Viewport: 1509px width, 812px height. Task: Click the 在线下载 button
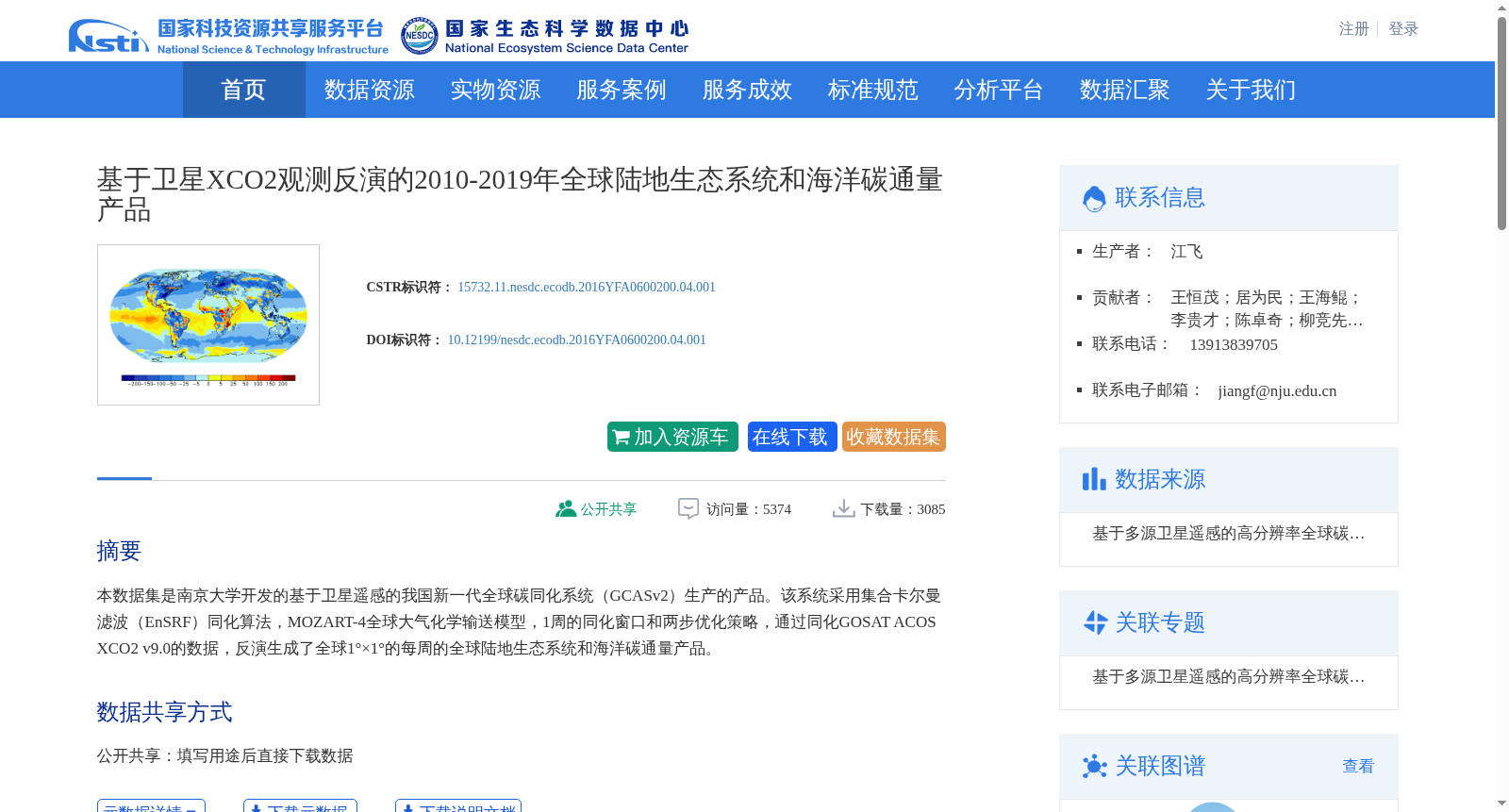point(792,437)
